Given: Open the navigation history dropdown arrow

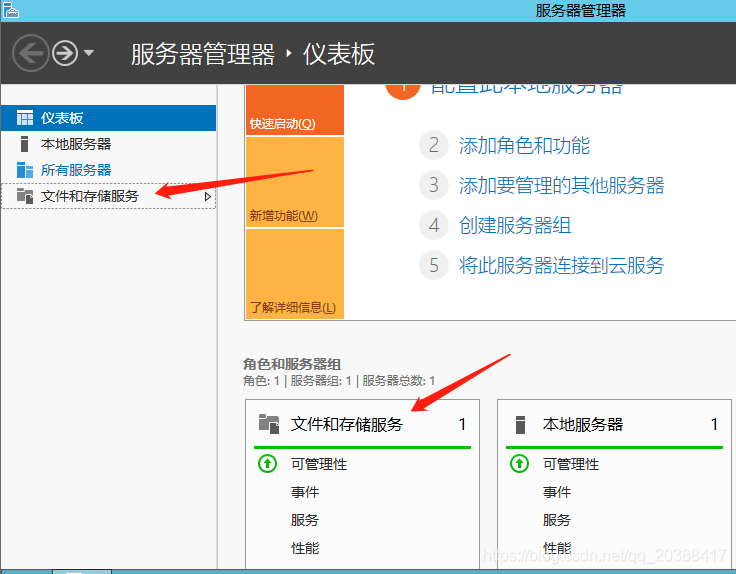Looking at the screenshot, I should click(x=89, y=52).
